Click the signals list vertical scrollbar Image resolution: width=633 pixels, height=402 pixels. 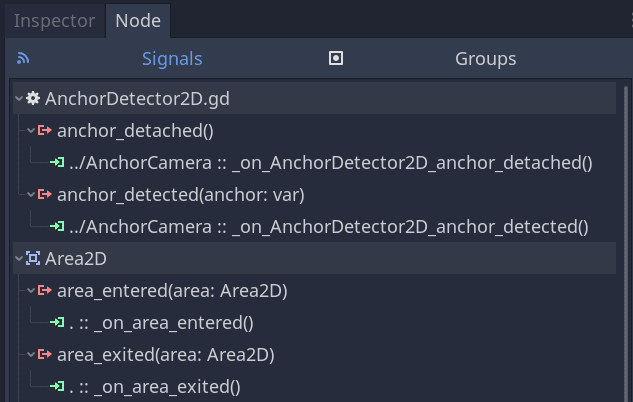[x=626, y=242]
